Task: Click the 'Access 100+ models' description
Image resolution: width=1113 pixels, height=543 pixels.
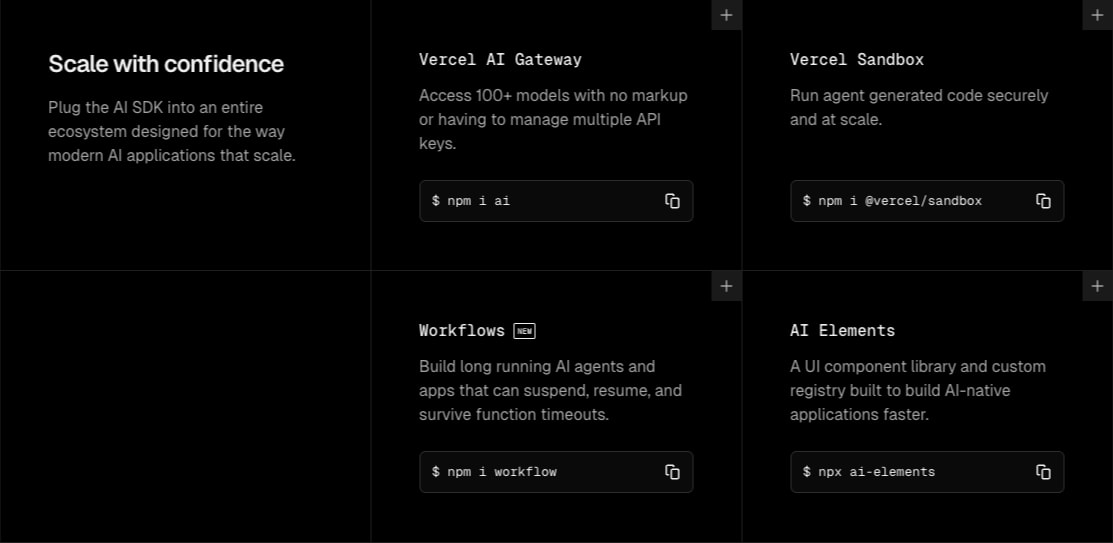Action: (x=553, y=119)
